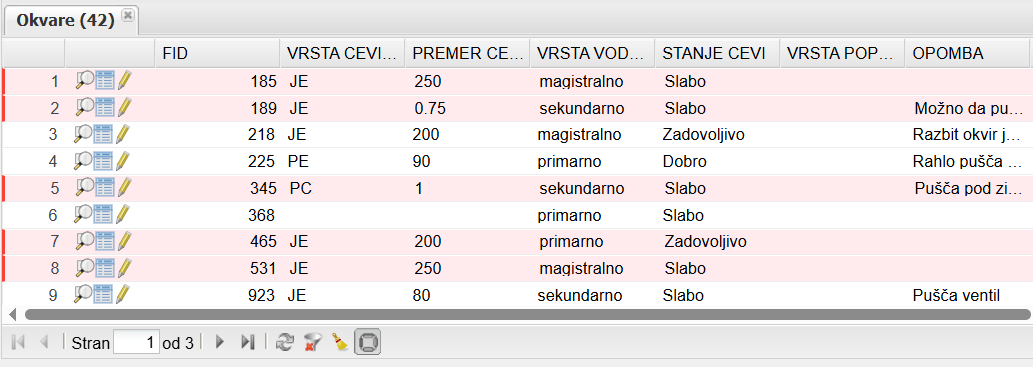The image size is (1033, 367).
Task: Zoom to feature in row 1 with magnifier
Action: 84,81
